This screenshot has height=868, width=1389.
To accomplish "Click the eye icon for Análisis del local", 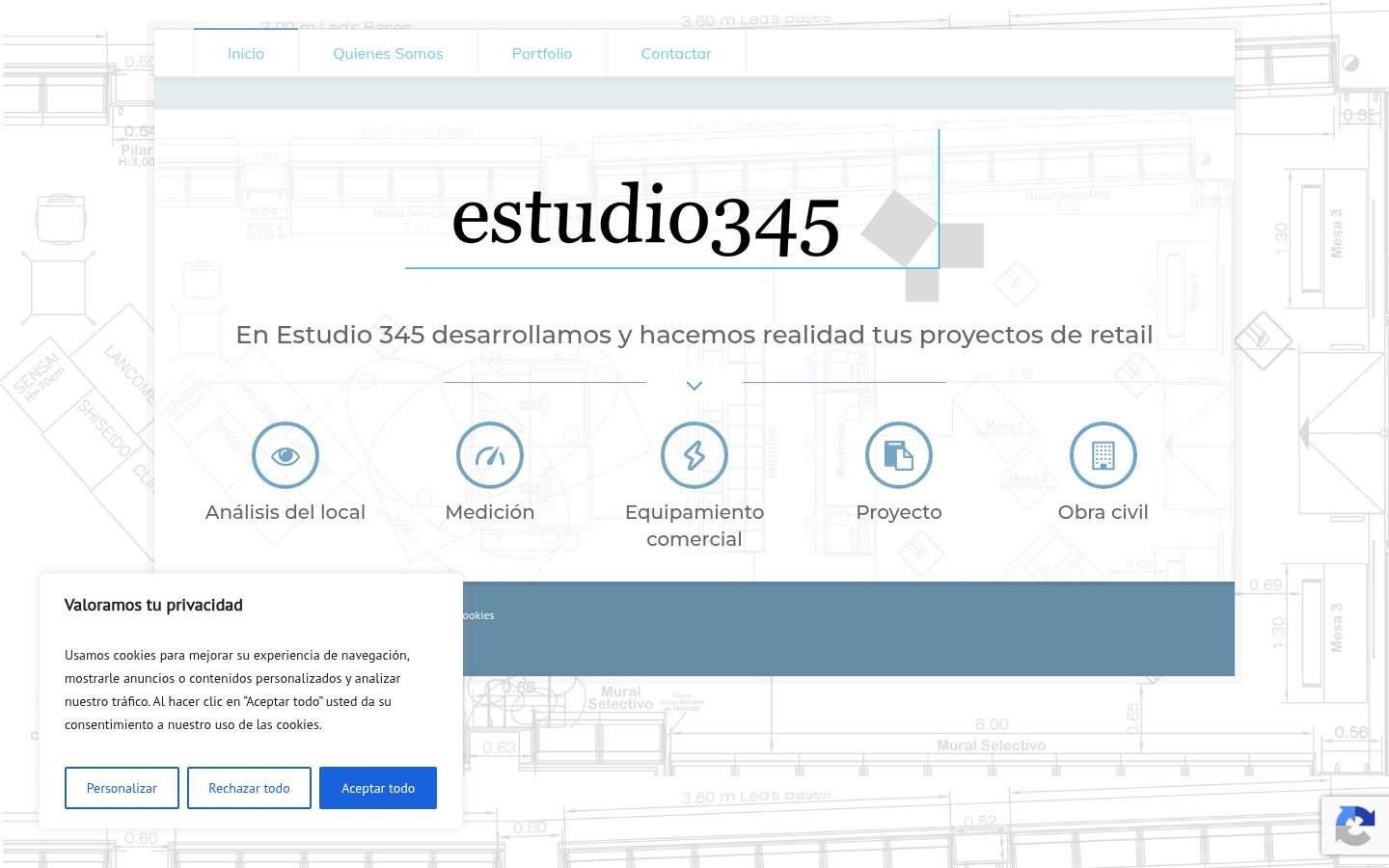I will pyautogui.click(x=286, y=455).
